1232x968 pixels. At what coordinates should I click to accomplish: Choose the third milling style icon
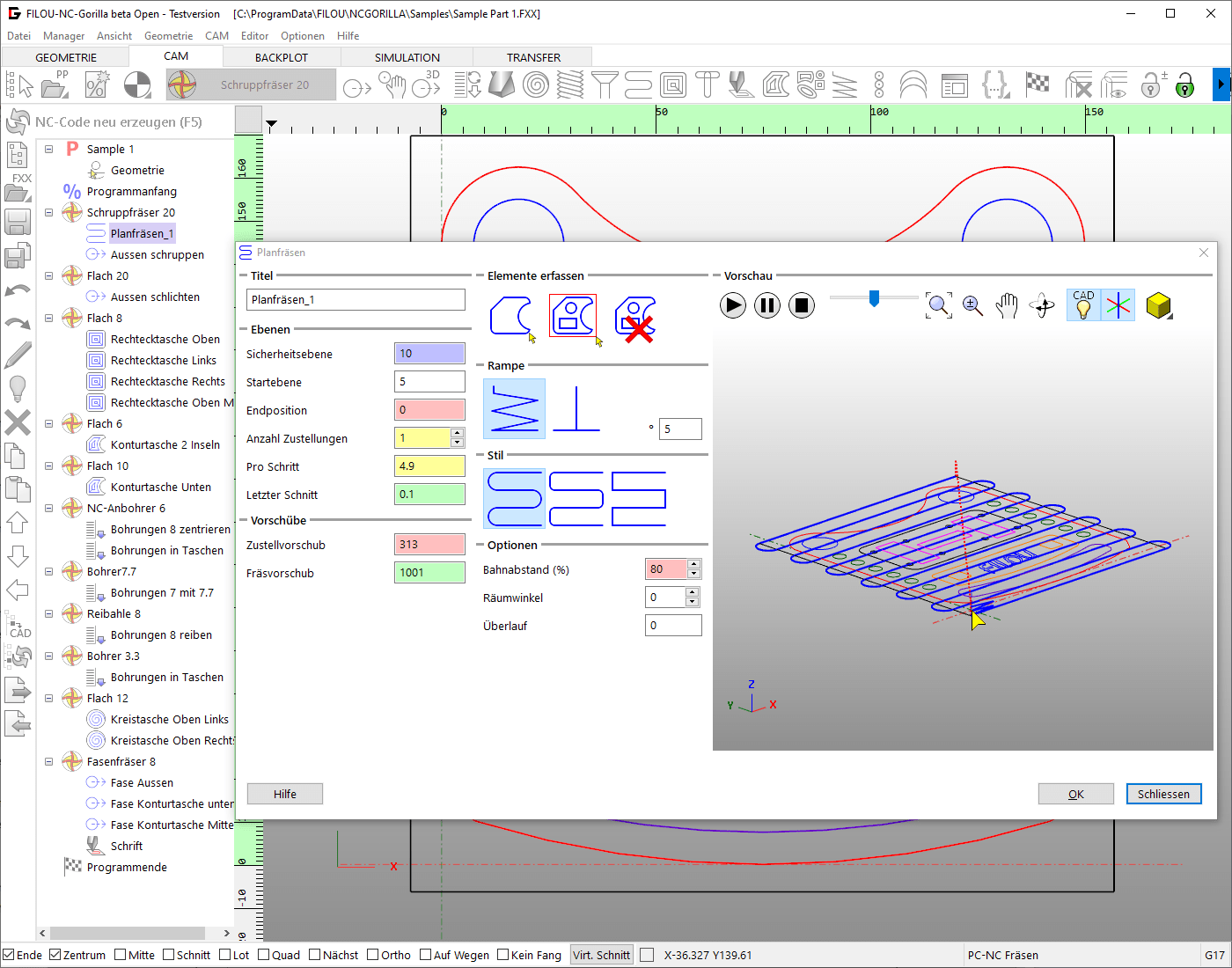[x=639, y=498]
